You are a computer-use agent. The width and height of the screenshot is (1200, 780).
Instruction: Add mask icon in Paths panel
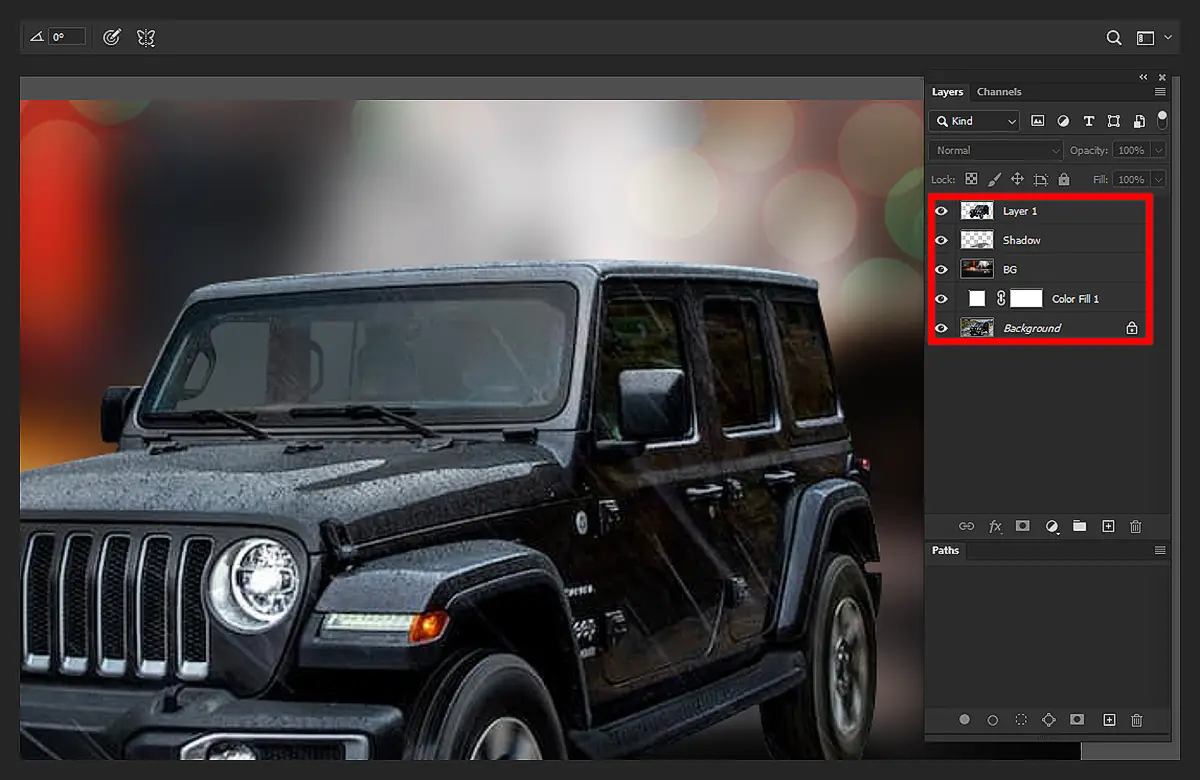pos(1077,720)
